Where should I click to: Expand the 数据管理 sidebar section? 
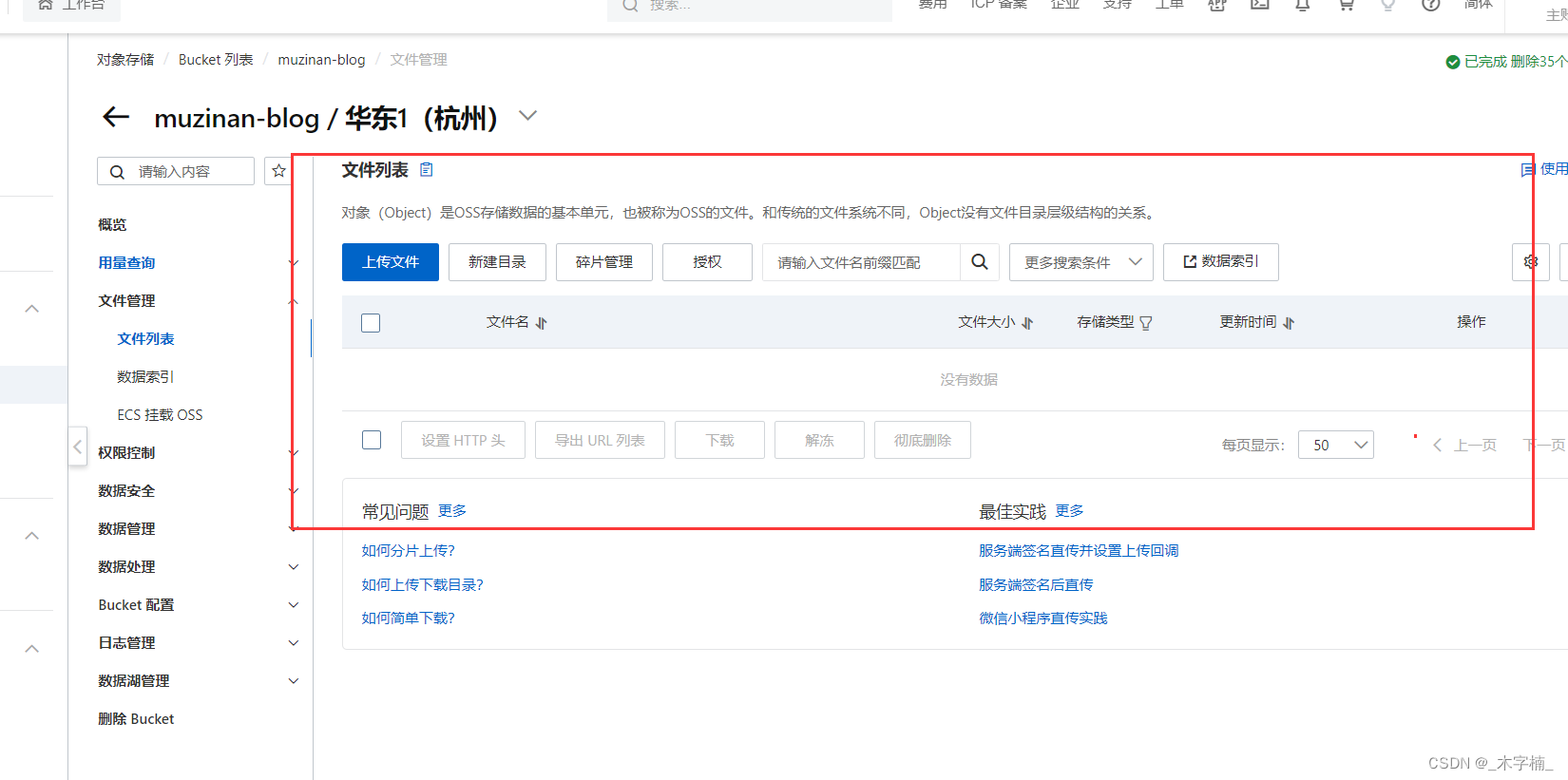(x=294, y=529)
